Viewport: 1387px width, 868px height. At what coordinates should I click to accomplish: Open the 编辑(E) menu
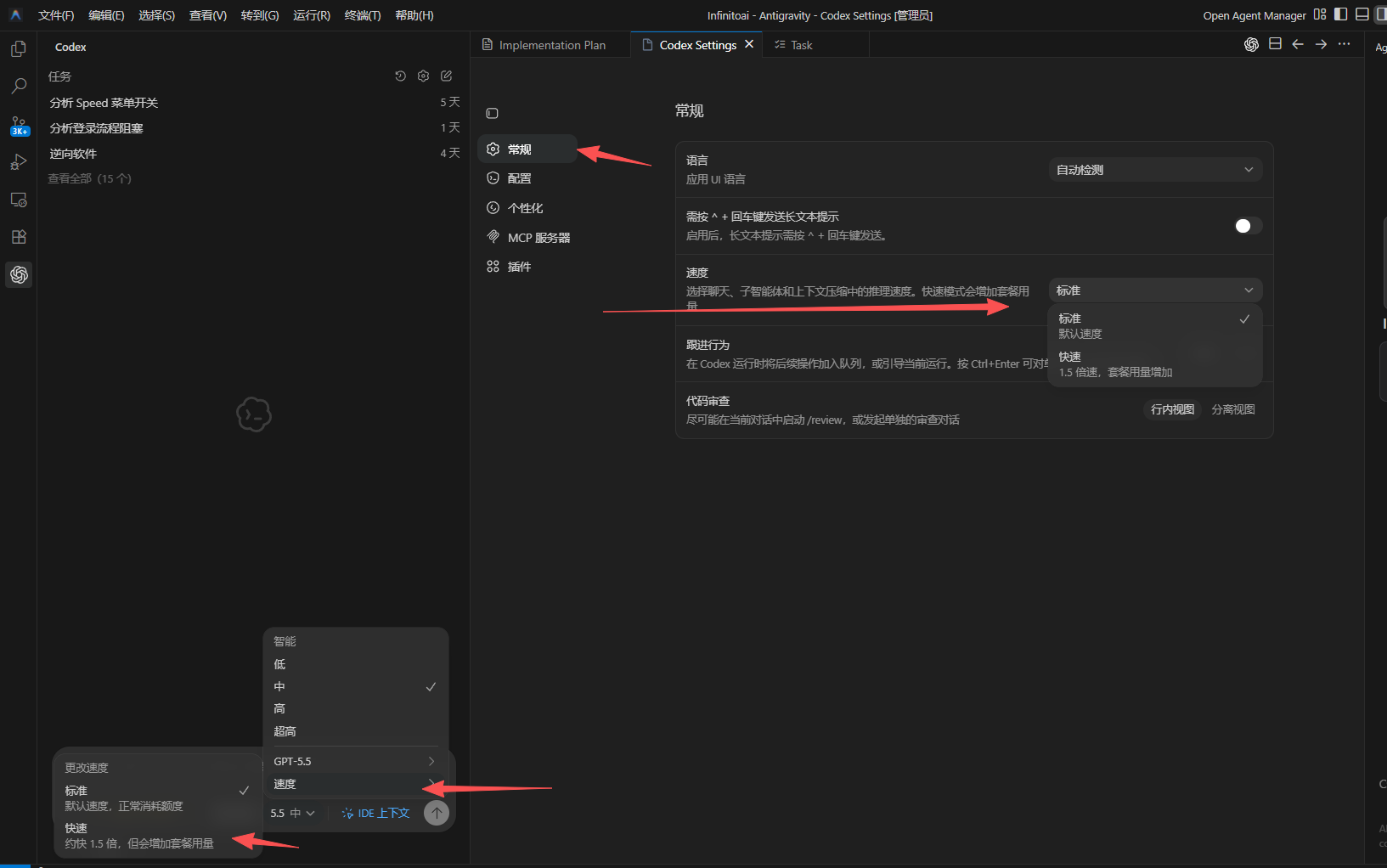(106, 15)
